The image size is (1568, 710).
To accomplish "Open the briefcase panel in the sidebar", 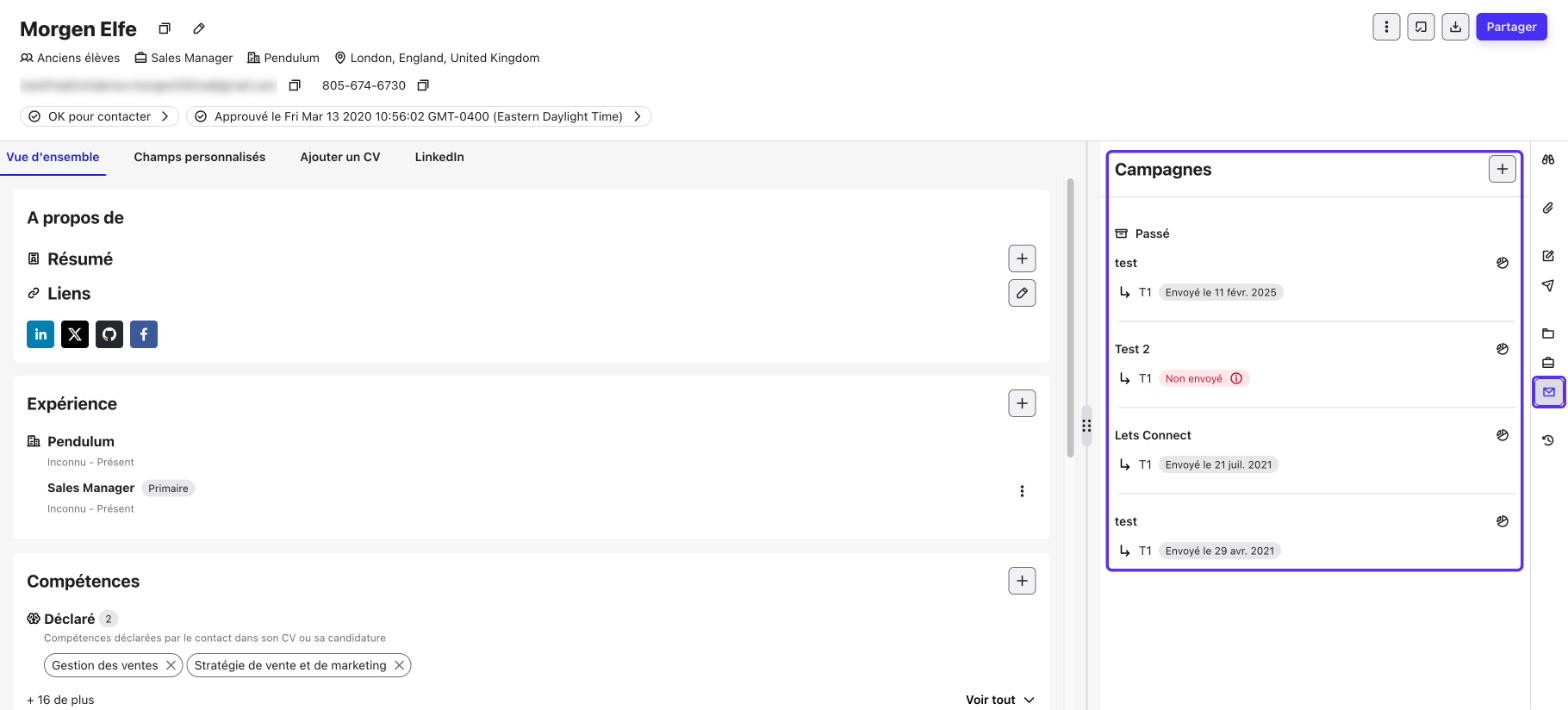I will (1548, 362).
